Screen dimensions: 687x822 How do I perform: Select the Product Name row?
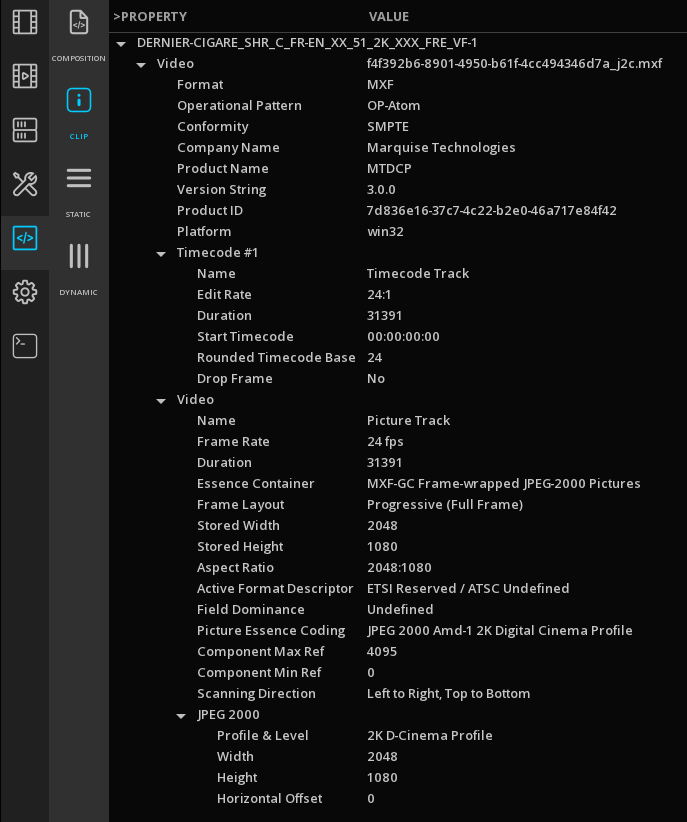pyautogui.click(x=398, y=169)
